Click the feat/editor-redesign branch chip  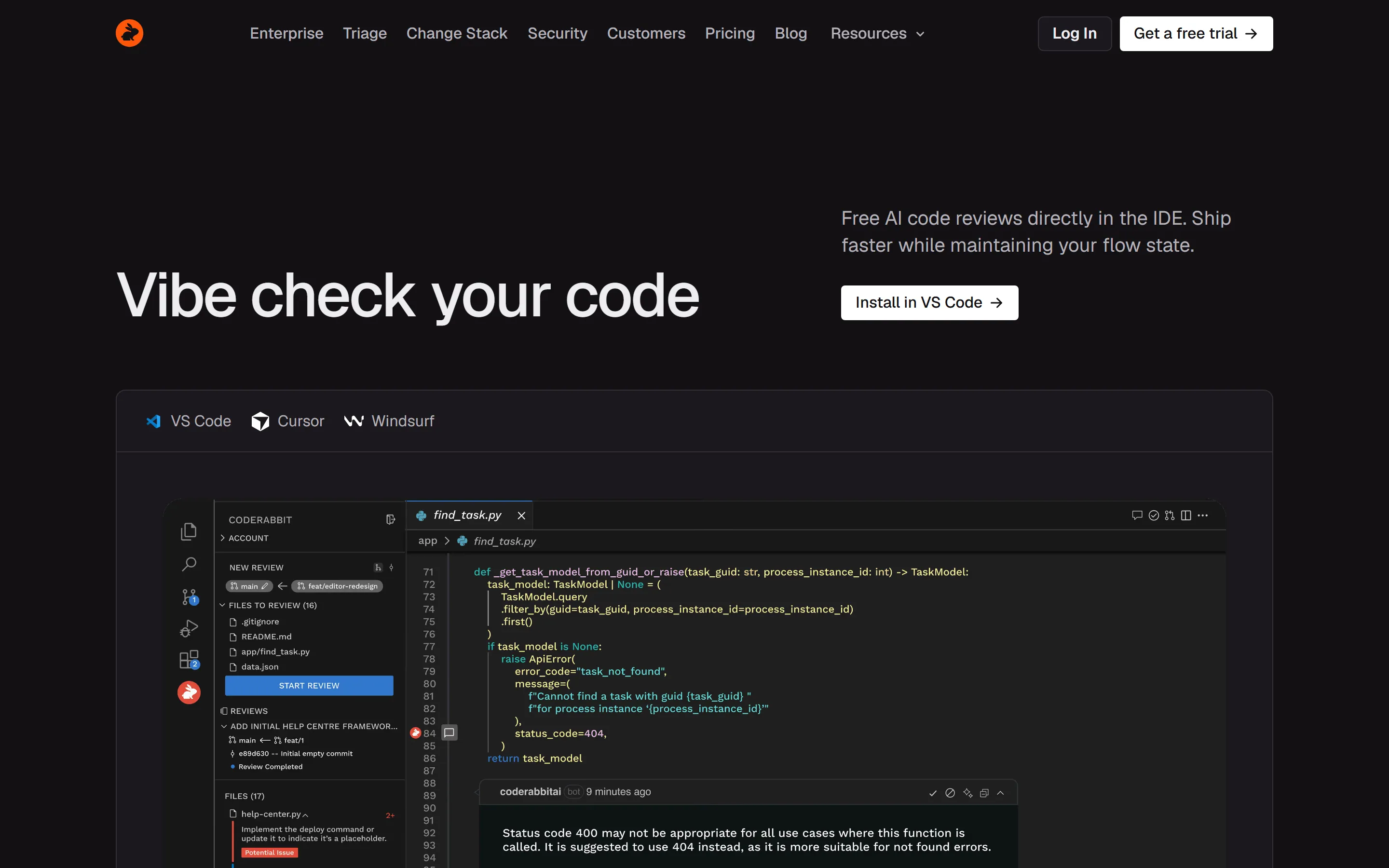click(x=338, y=586)
